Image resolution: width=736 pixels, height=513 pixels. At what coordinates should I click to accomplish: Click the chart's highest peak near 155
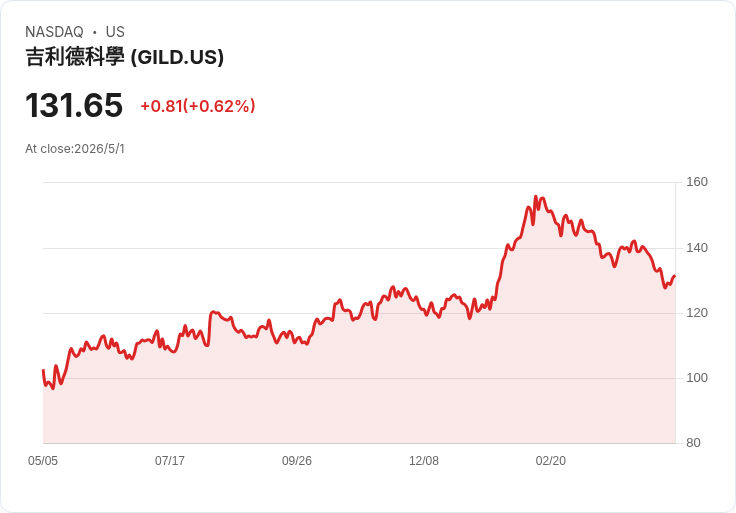pyautogui.click(x=536, y=197)
